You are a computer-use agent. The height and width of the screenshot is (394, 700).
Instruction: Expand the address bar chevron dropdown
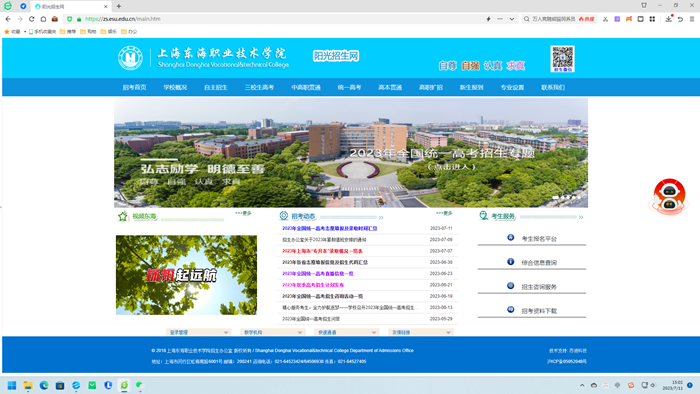[512, 19]
